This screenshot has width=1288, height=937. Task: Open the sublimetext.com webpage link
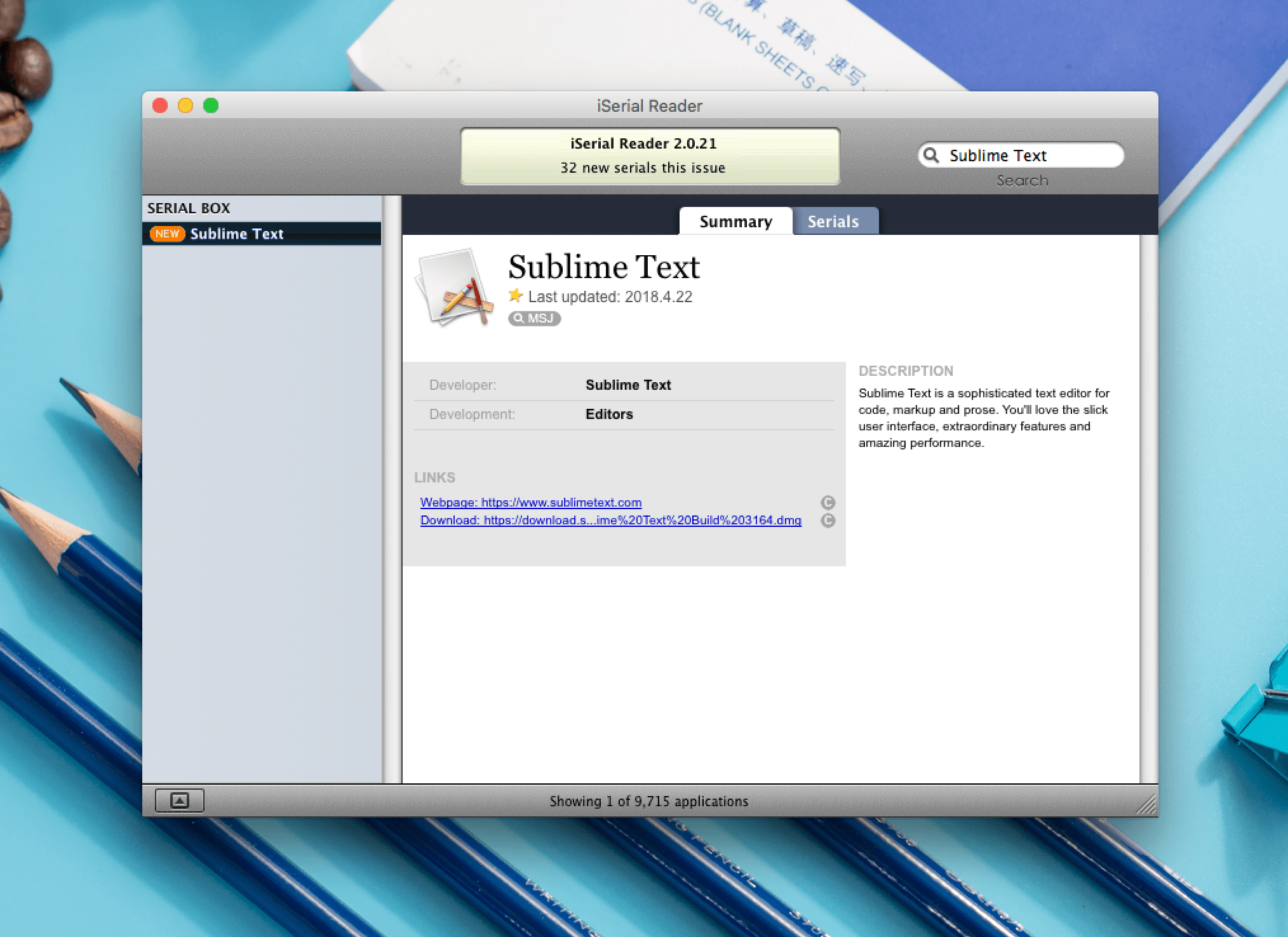pos(531,502)
